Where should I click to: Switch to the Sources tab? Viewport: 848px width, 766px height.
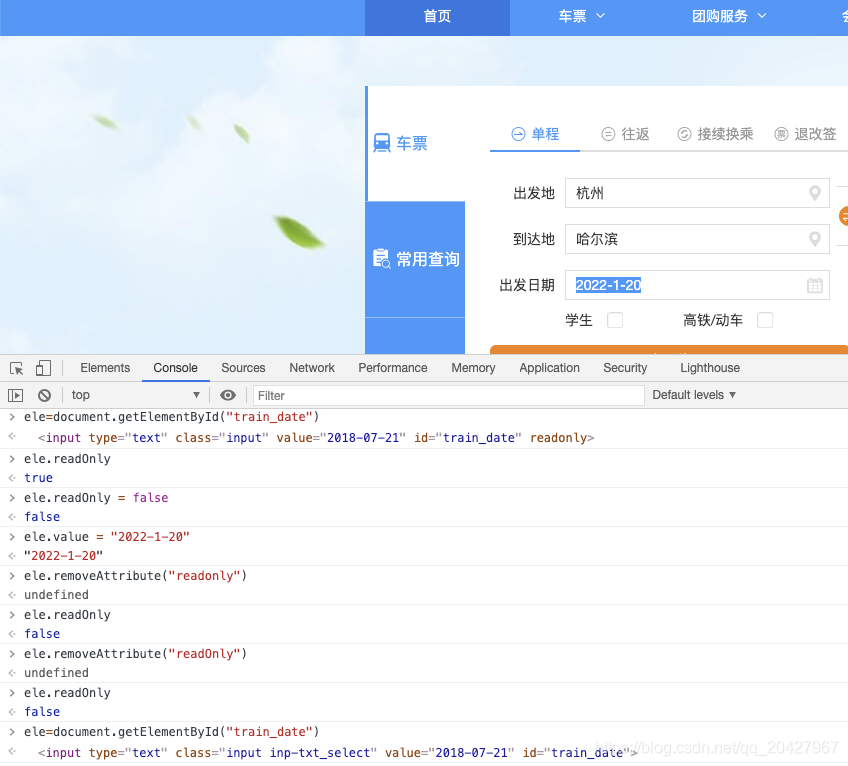click(x=243, y=368)
